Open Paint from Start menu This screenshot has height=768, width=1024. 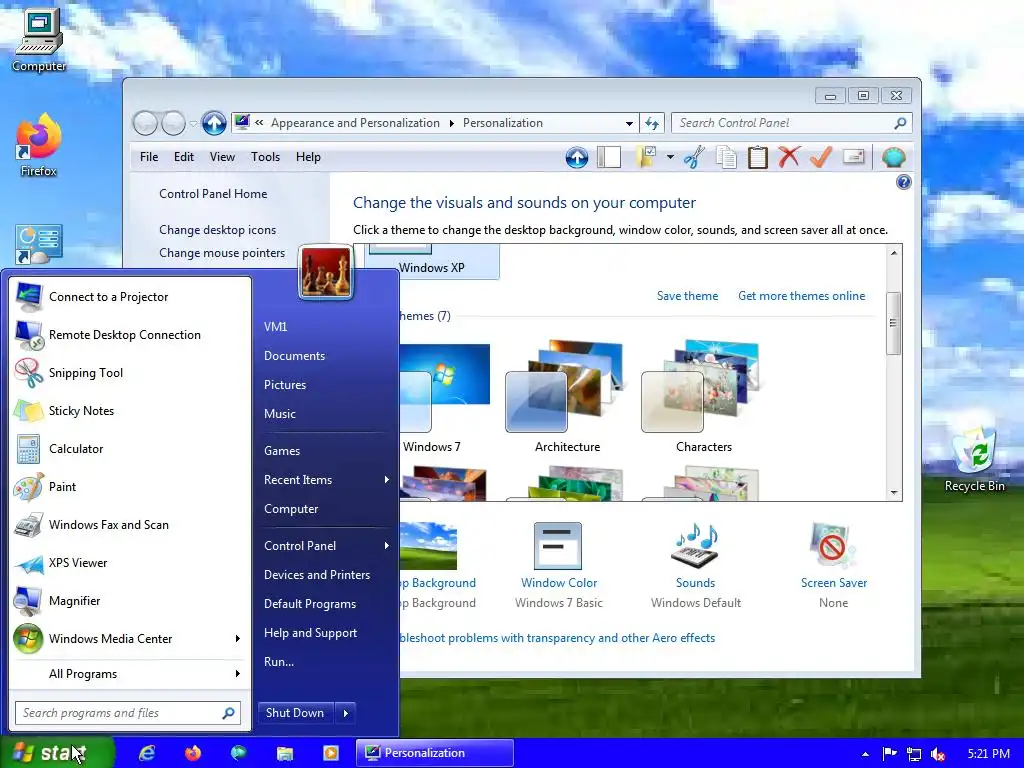130,487
